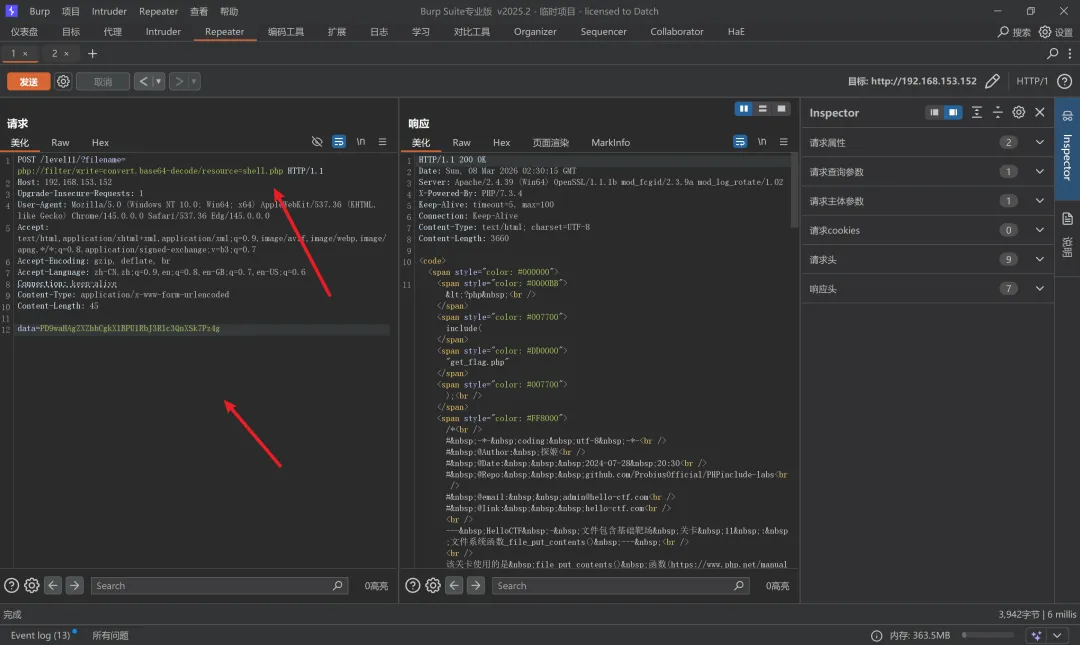Open notes icon in right sidebar

(x=1067, y=219)
